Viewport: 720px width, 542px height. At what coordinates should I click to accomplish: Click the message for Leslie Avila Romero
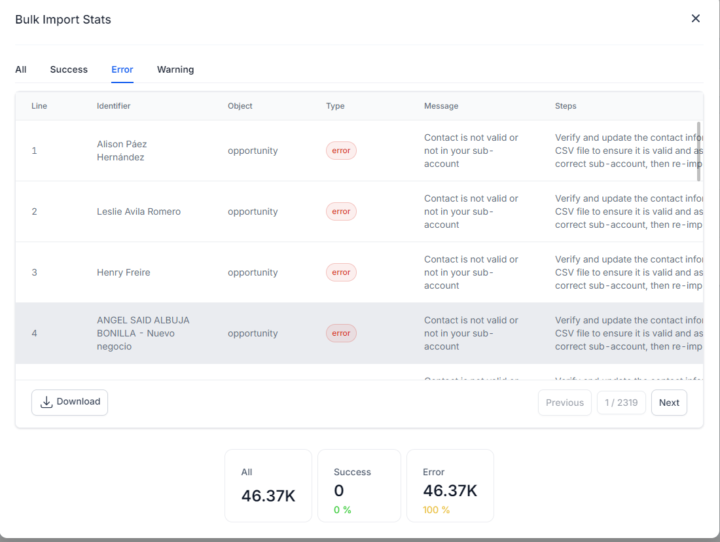[471, 211]
